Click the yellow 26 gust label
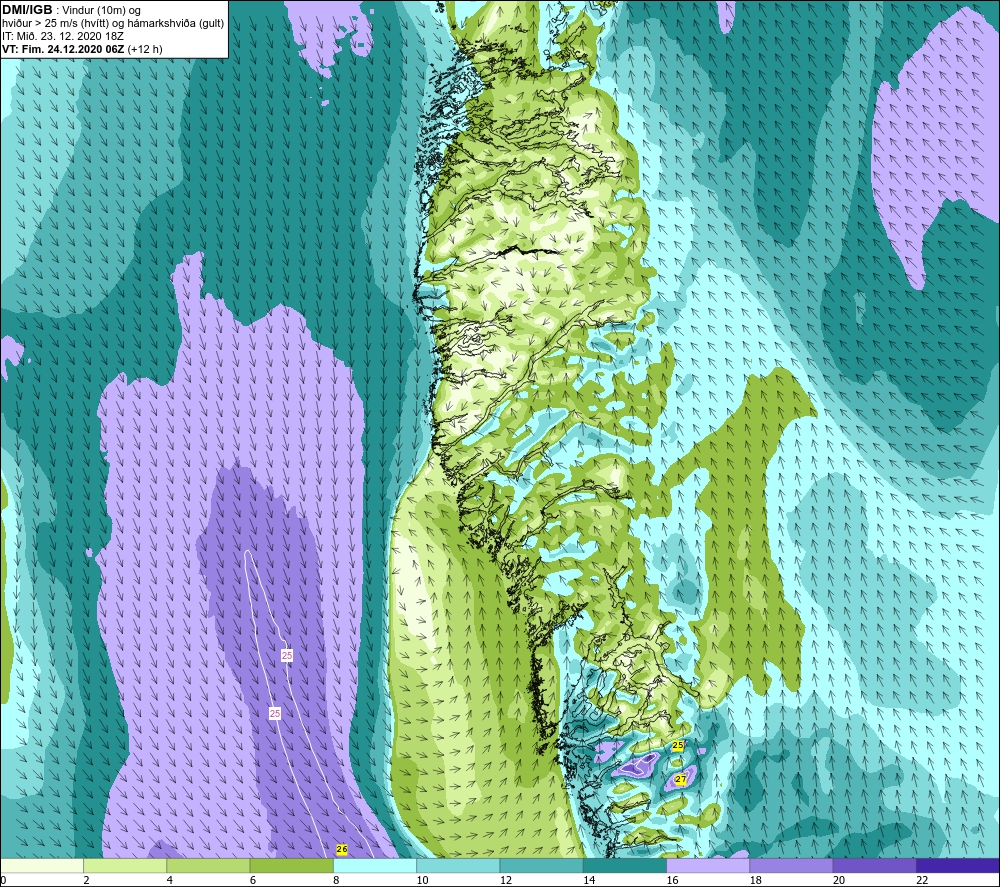Image resolution: width=1000 pixels, height=887 pixels. [x=342, y=849]
